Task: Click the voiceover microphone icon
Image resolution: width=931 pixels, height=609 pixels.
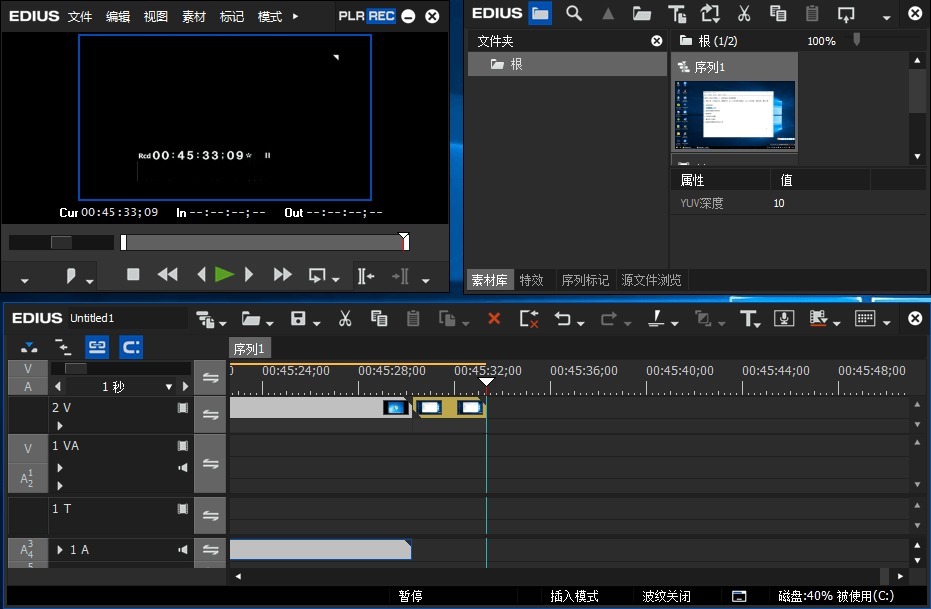Action: coord(785,318)
